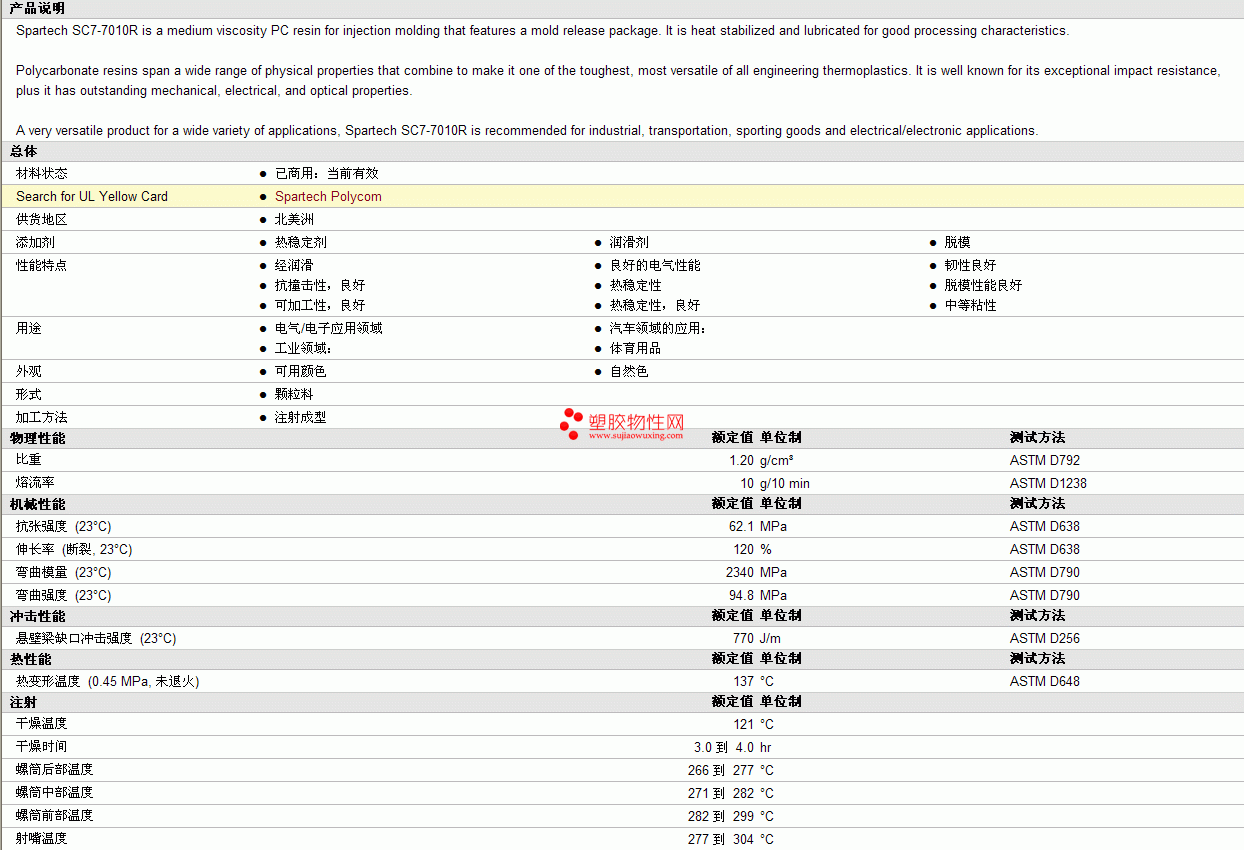Click the Search for UL Yellow Card link
Viewport: 1244px width, 850px height.
click(x=92, y=197)
